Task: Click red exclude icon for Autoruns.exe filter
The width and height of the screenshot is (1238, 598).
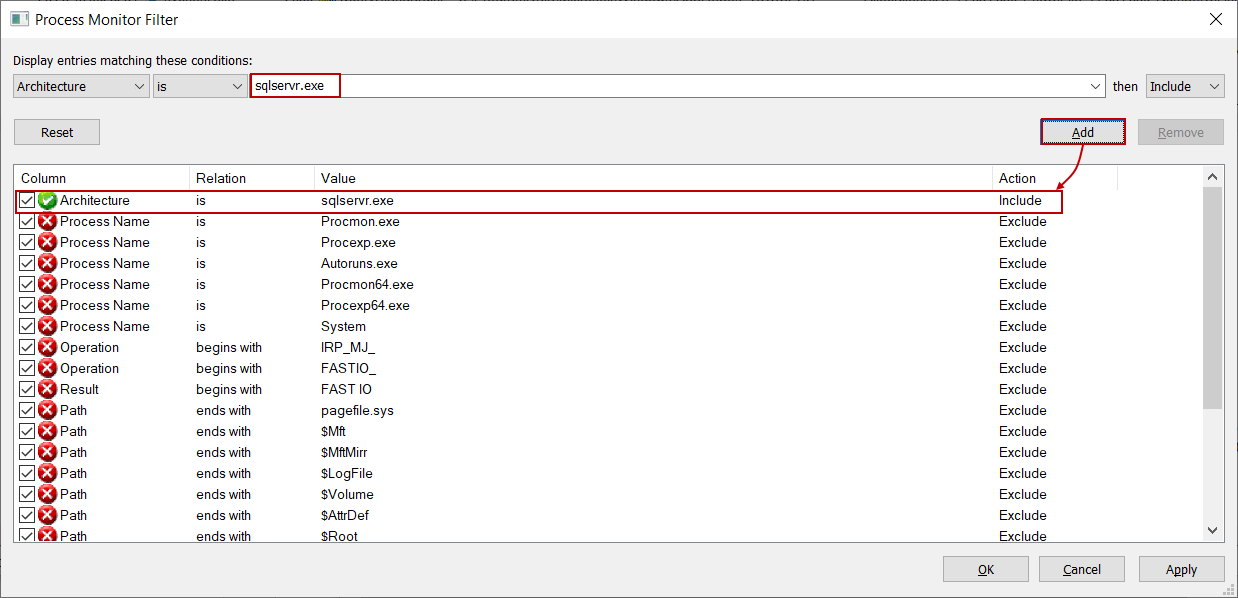Action: tap(47, 264)
